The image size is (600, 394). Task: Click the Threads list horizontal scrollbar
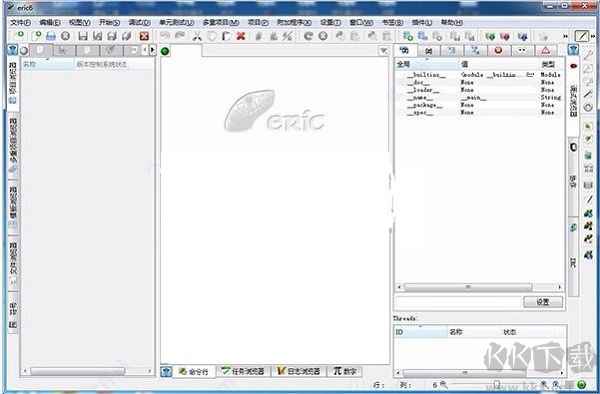pos(479,372)
